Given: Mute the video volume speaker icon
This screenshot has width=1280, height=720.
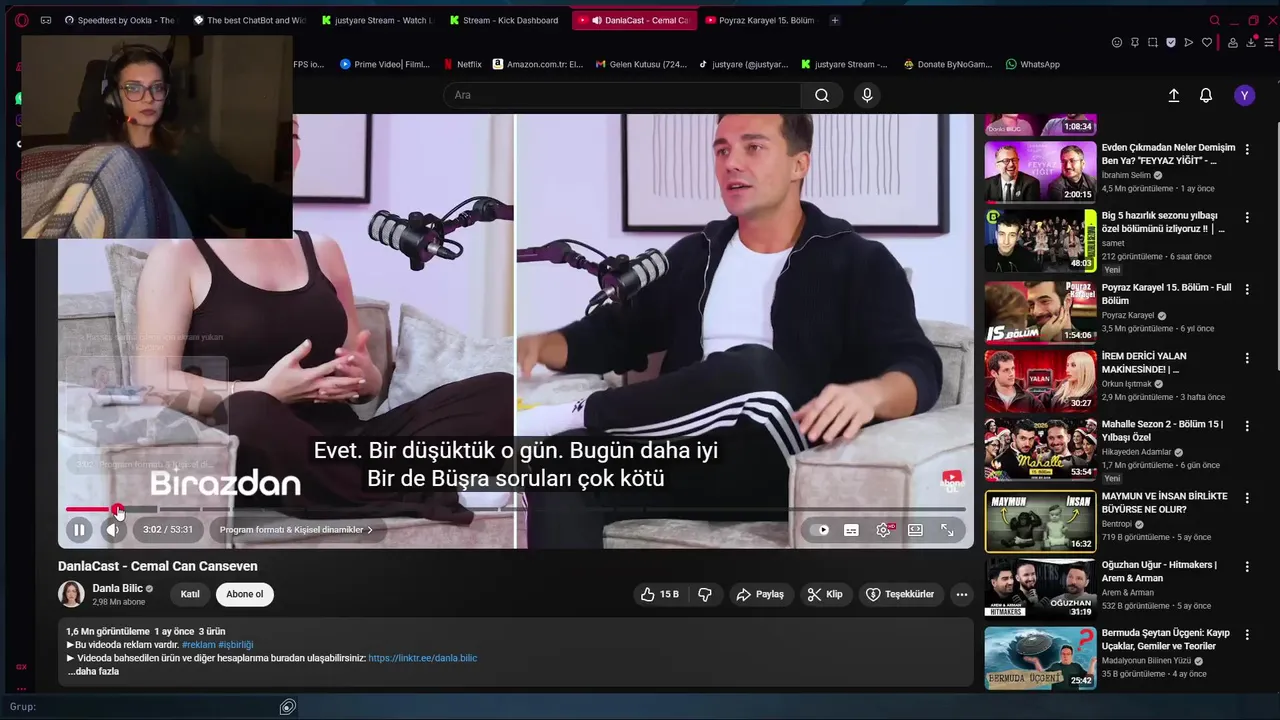Looking at the screenshot, I should (113, 530).
